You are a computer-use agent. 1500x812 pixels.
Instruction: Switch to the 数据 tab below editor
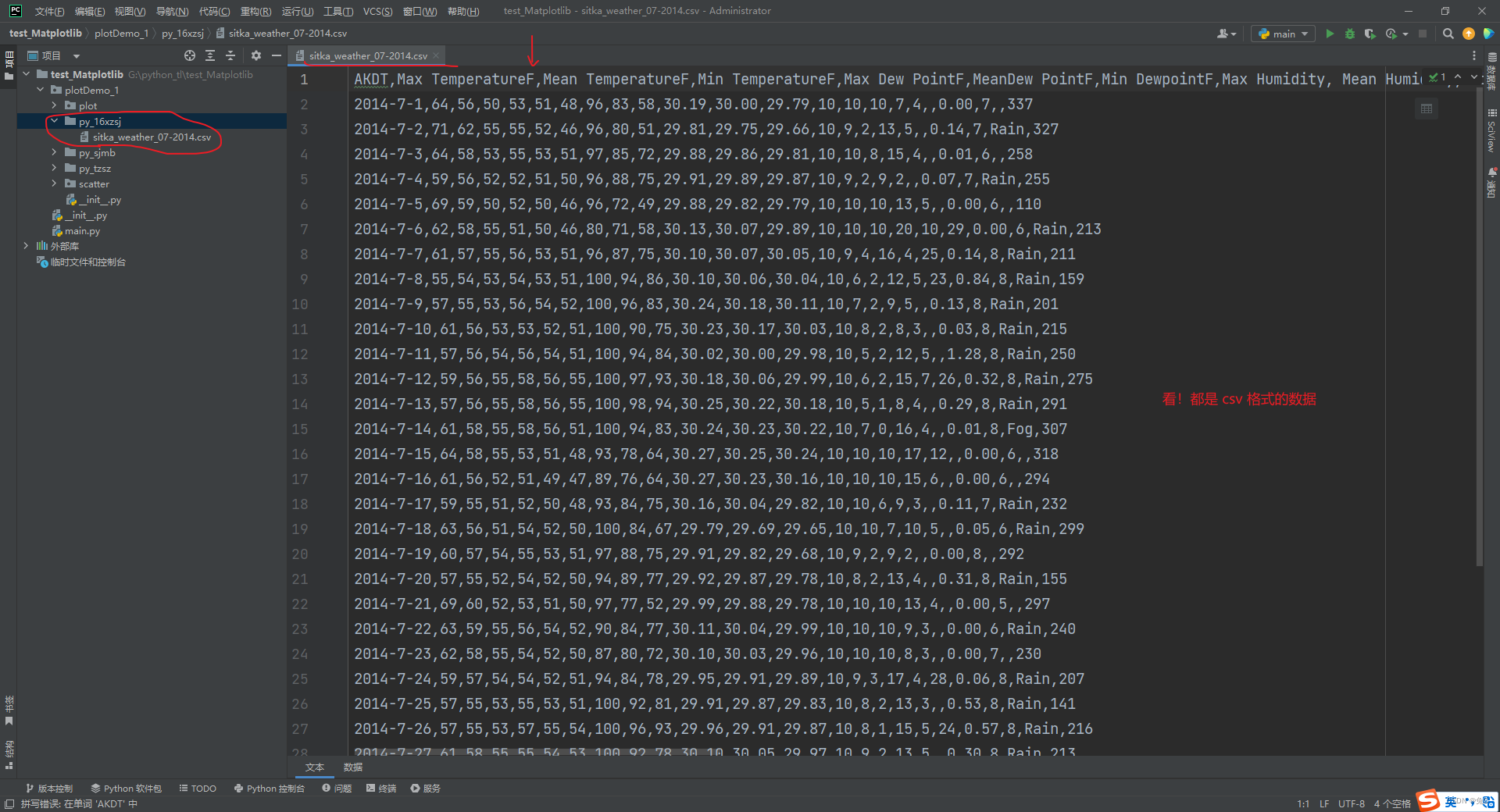point(353,767)
